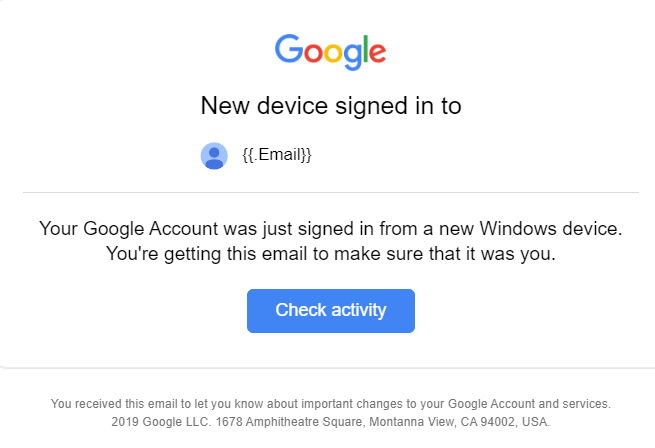Click the lowercase blue g in logo
Viewport: 655px width, 448px height.
point(353,56)
